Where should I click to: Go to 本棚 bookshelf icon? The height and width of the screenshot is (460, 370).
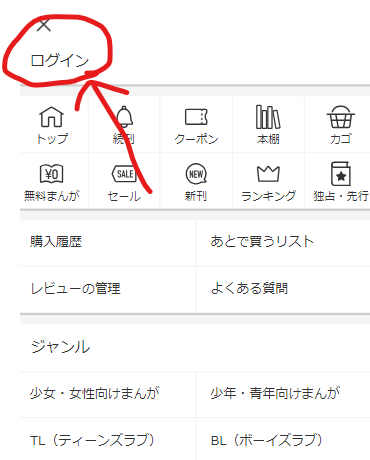point(268,117)
